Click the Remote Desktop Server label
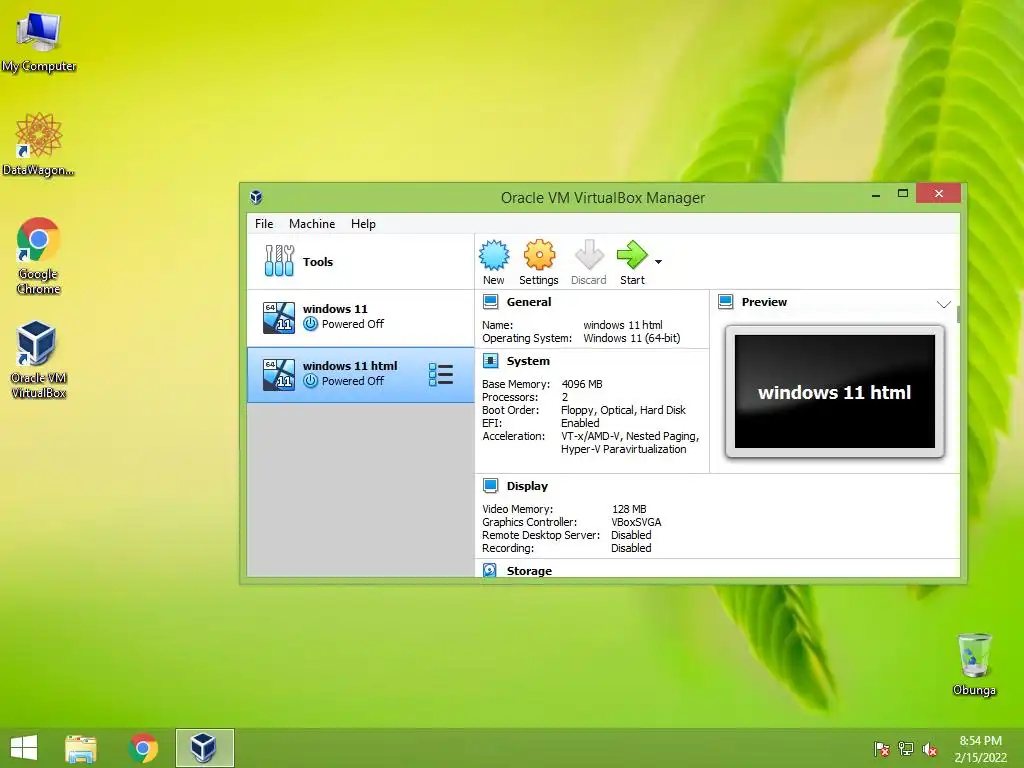The height and width of the screenshot is (768, 1024). pos(541,535)
